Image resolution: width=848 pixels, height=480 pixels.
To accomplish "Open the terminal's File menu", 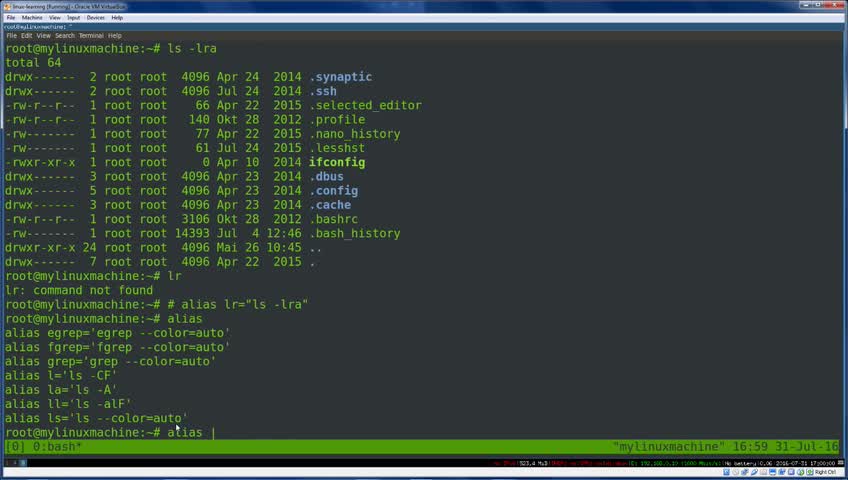I will (11, 36).
